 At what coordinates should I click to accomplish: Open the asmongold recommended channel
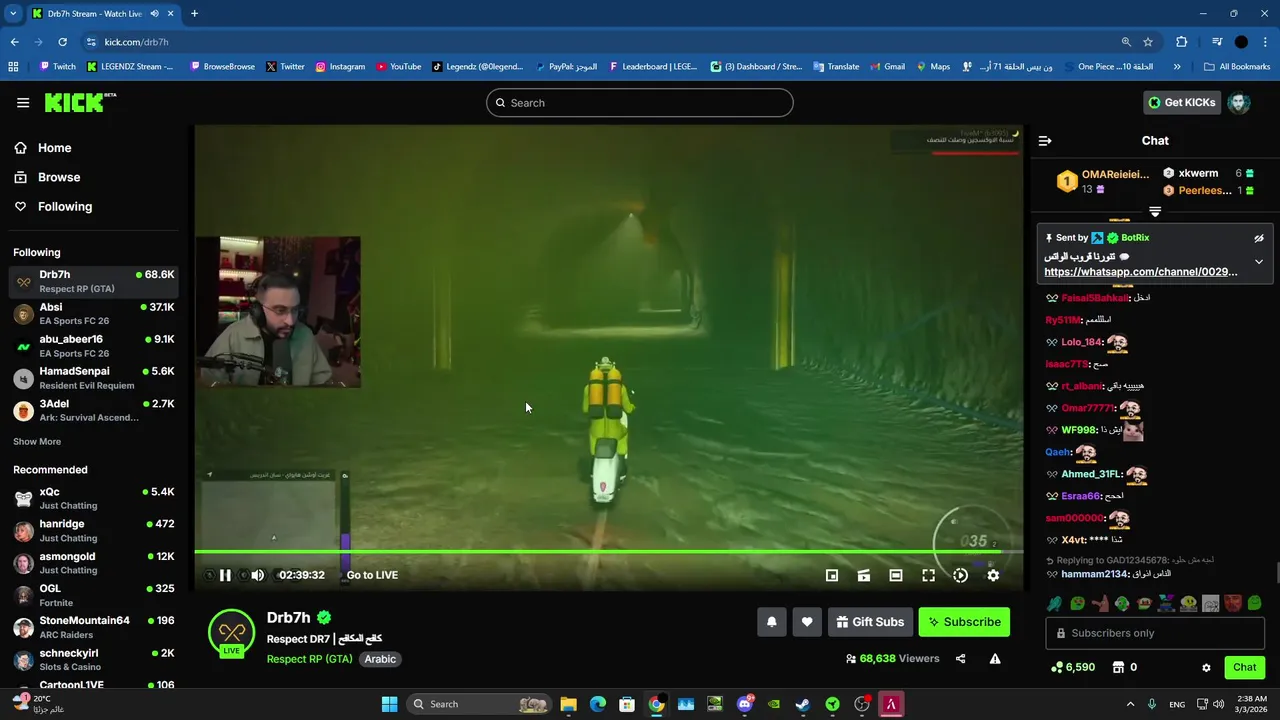[x=95, y=563]
